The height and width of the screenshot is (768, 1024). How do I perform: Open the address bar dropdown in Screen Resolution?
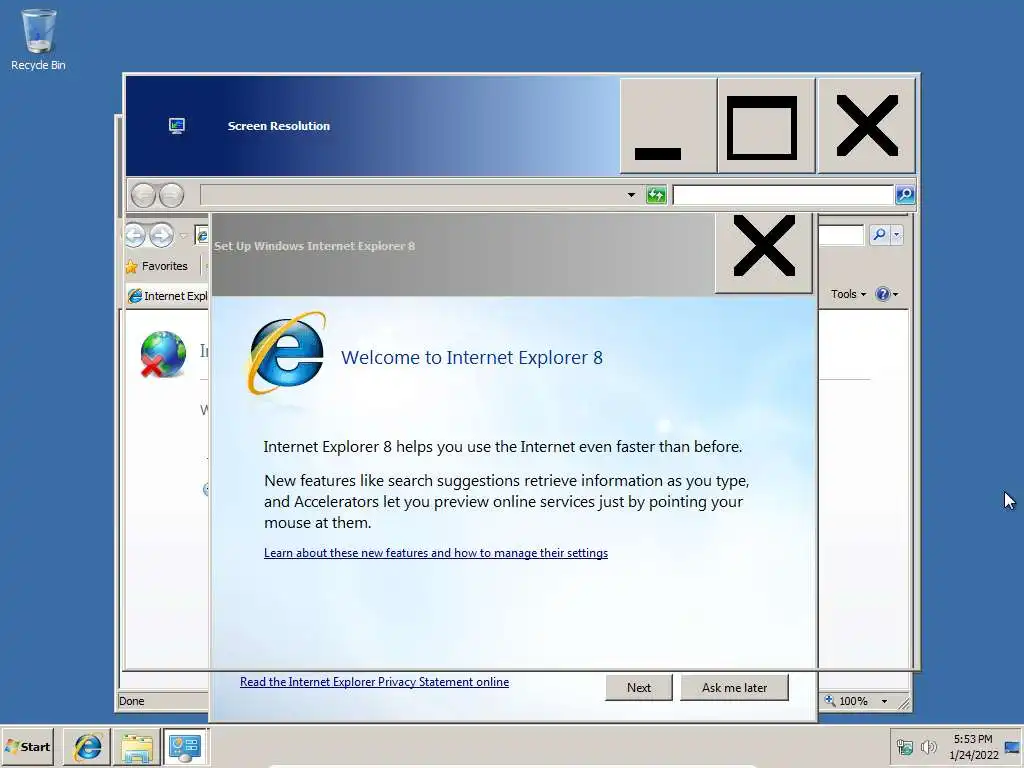tap(631, 195)
